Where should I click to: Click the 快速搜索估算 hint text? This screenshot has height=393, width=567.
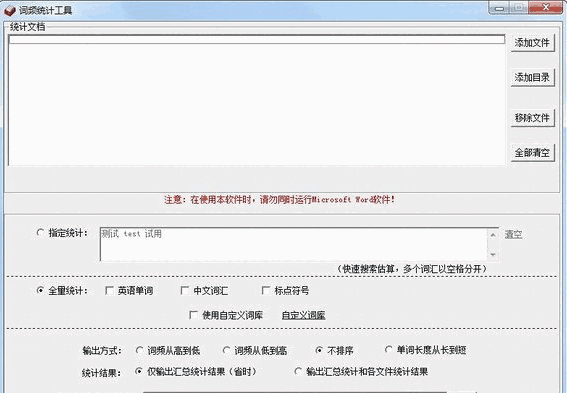pos(412,269)
